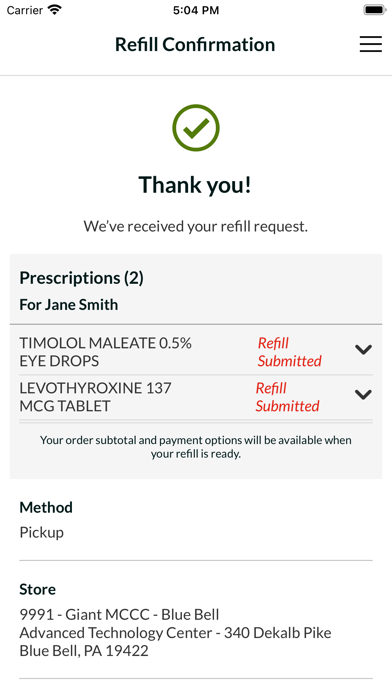Image resolution: width=392 pixels, height=696 pixels.
Task: Tap the Thank you! heading
Action: 195,184
